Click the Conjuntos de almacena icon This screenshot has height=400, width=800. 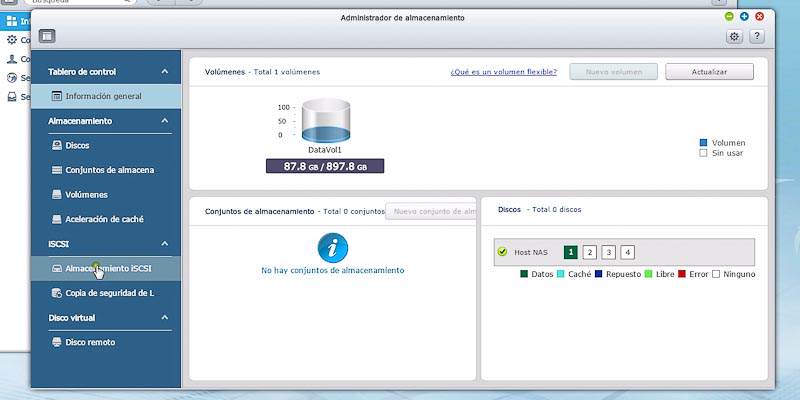click(57, 170)
